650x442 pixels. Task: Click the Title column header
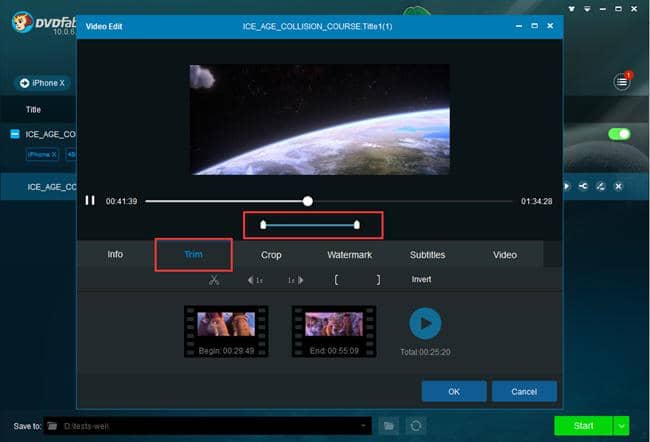pyautogui.click(x=33, y=109)
